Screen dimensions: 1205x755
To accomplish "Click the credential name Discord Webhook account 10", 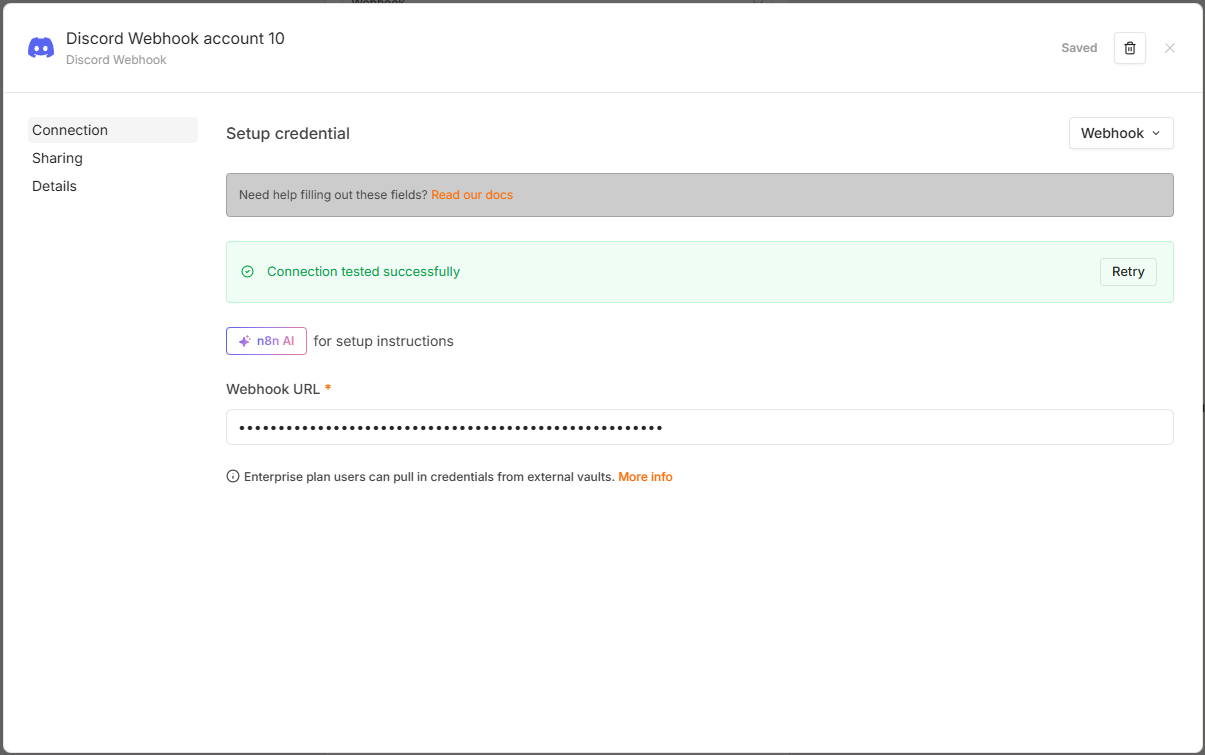I will (175, 38).
